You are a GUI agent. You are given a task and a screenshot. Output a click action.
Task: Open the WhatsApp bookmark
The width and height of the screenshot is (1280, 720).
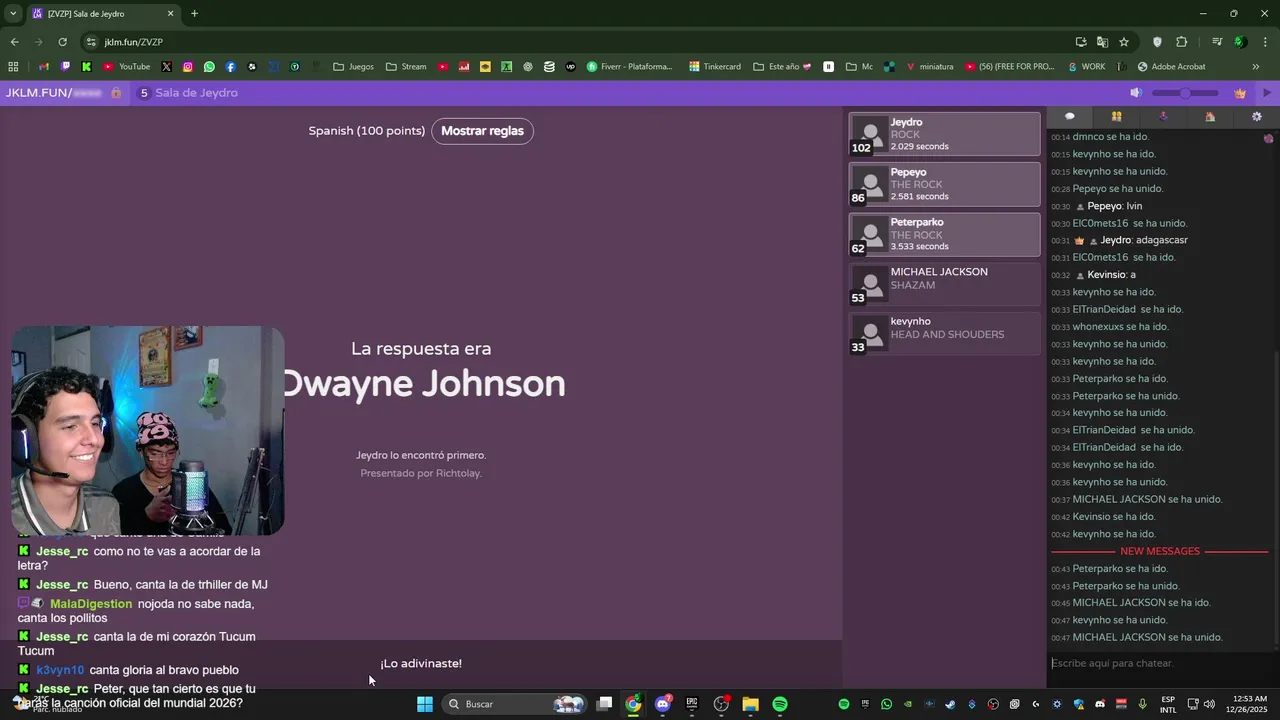209,67
